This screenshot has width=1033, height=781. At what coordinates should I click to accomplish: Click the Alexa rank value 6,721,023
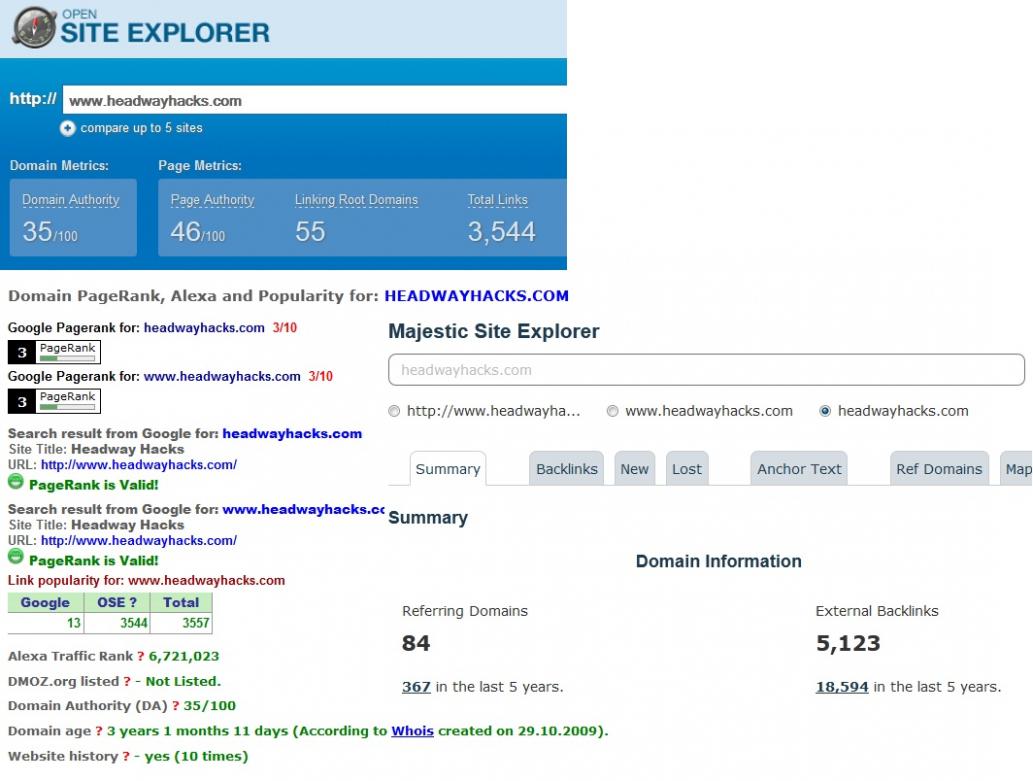click(184, 656)
